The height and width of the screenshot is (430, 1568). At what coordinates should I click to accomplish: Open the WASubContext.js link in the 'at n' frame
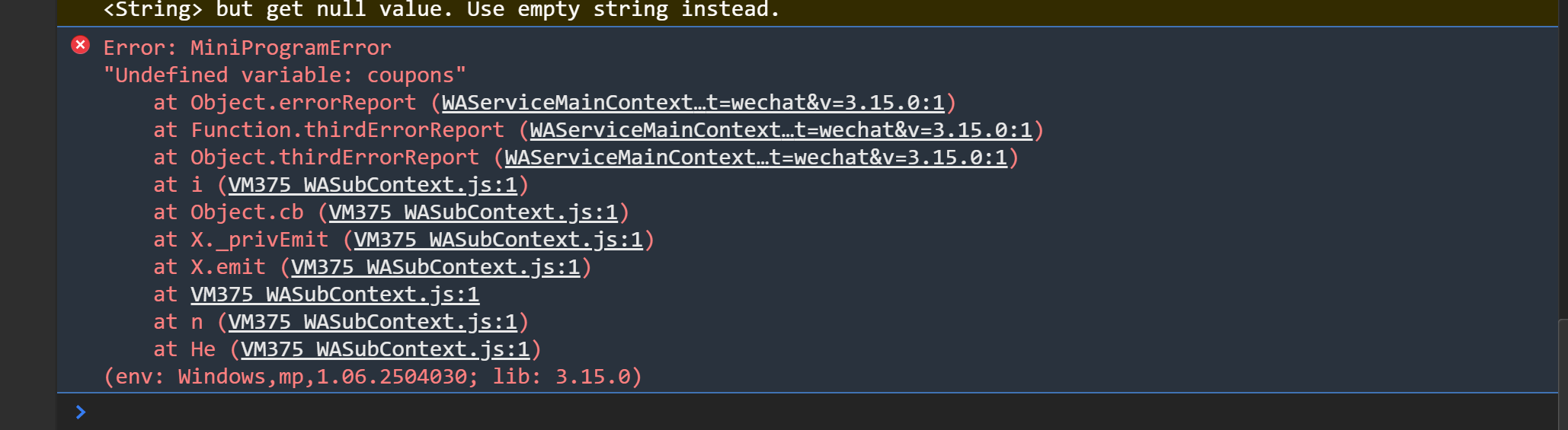(373, 322)
